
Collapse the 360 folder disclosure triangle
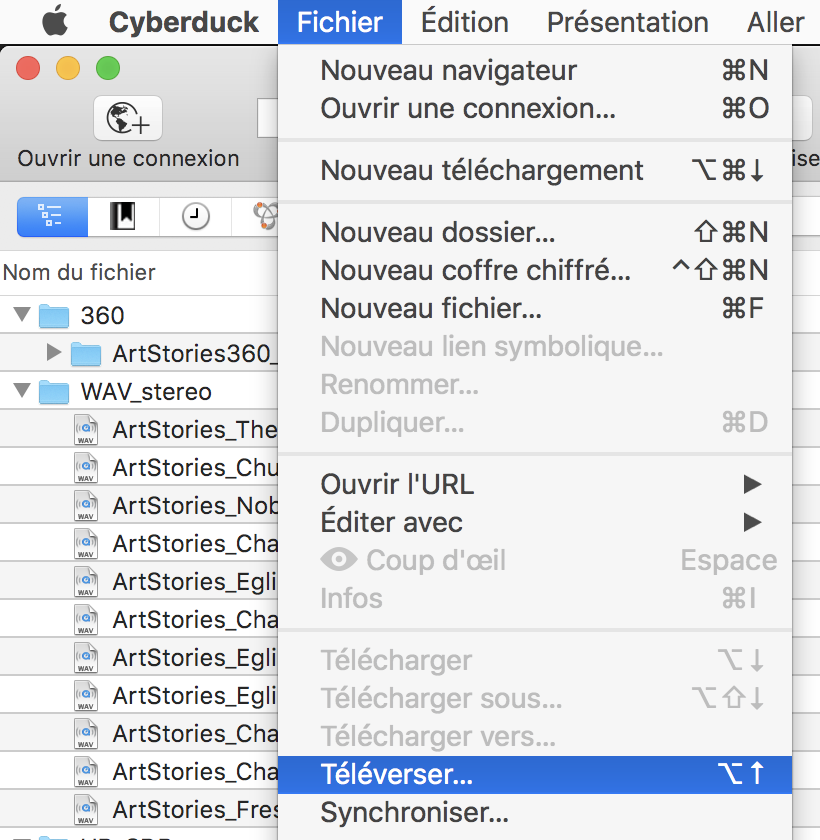(x=22, y=316)
